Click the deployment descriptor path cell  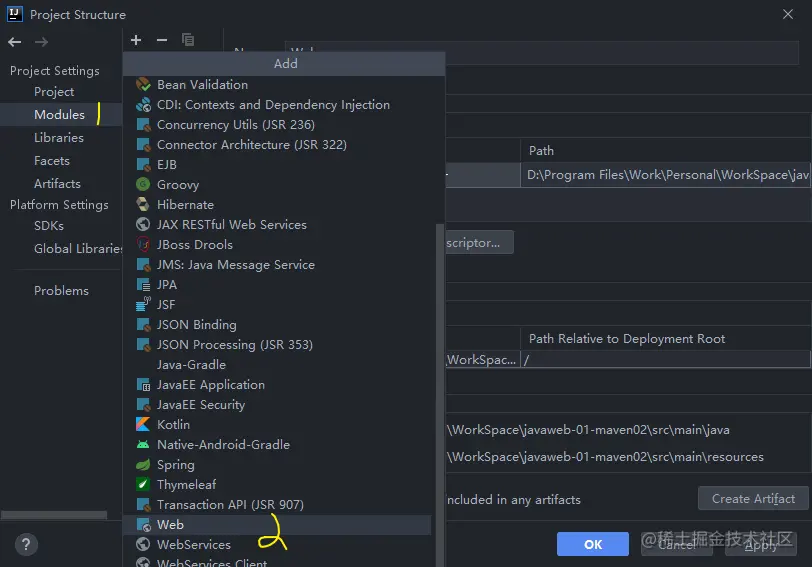(x=665, y=175)
